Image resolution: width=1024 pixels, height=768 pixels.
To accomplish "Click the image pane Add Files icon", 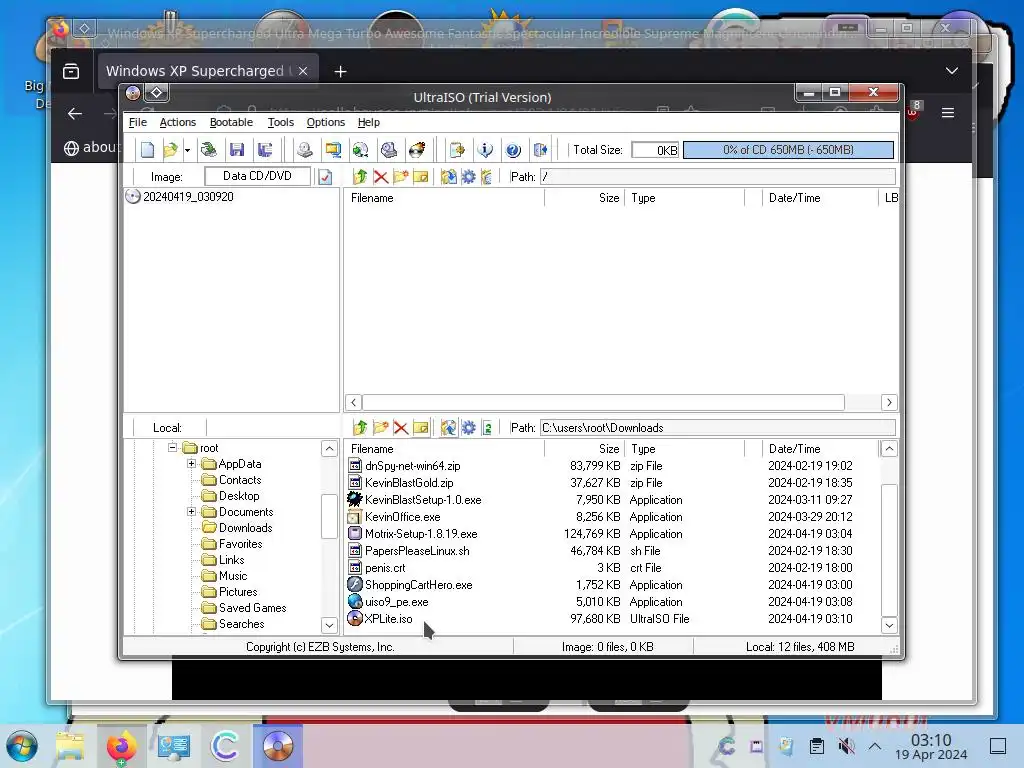I will tap(449, 177).
